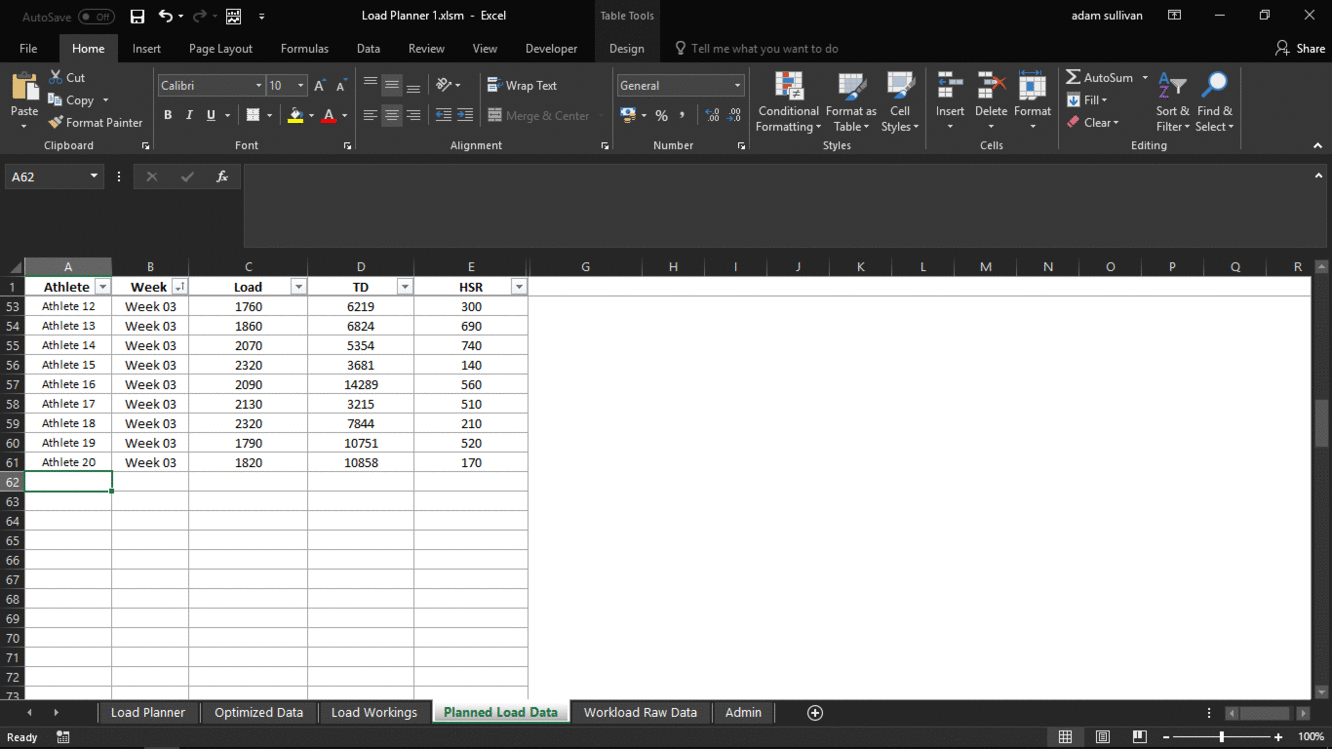Click the Share button
Screen dimensions: 1333x749
coord(1300,48)
